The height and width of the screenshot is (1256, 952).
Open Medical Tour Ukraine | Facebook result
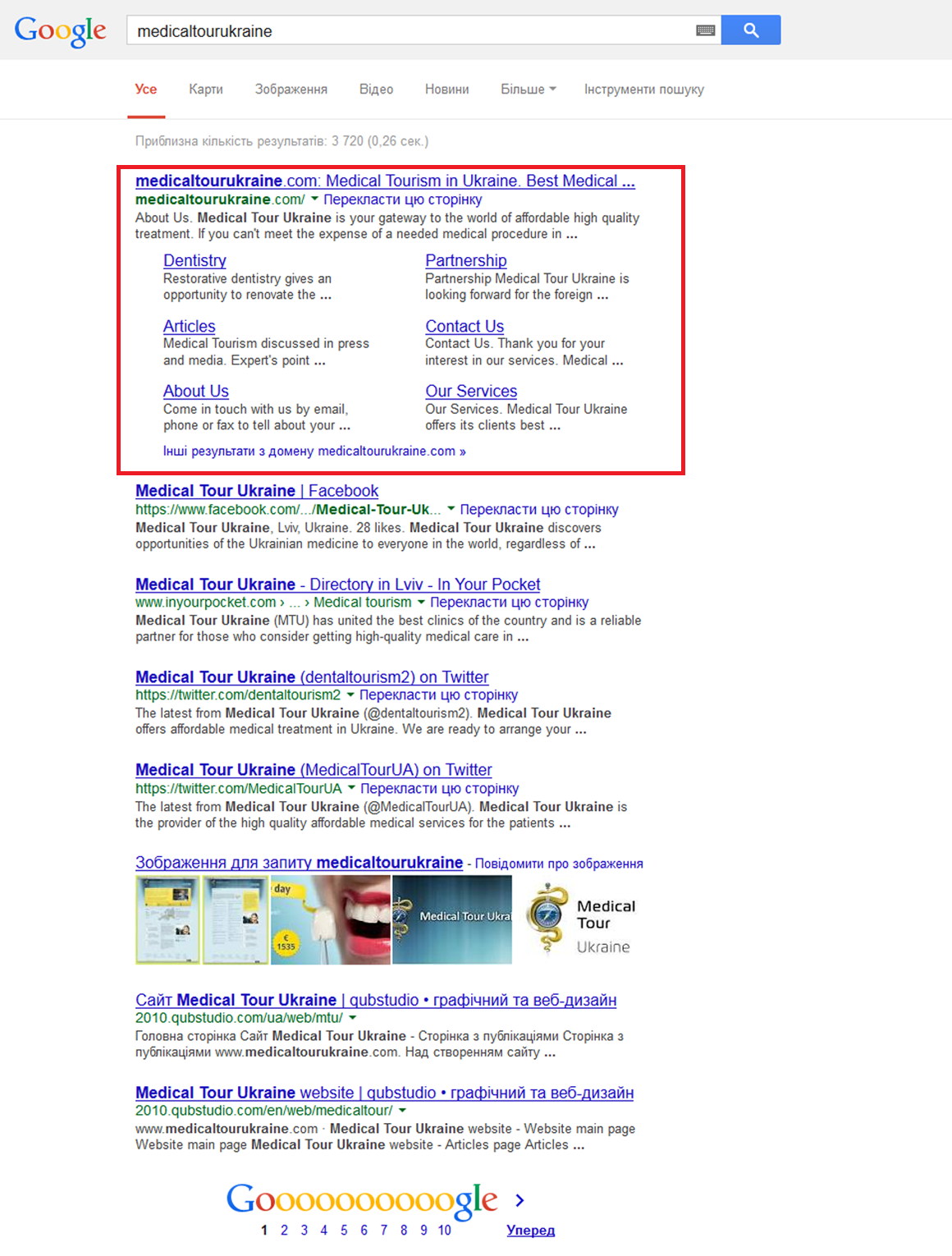pos(257,490)
